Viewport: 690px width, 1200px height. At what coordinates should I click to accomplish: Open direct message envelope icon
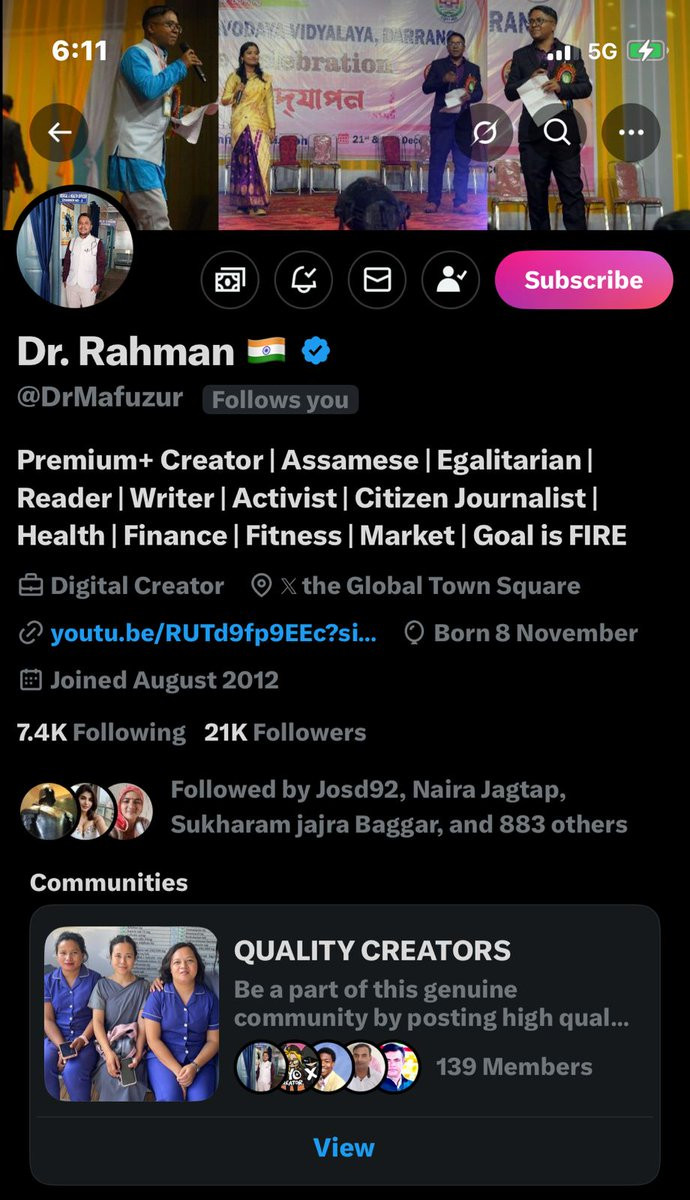377,280
